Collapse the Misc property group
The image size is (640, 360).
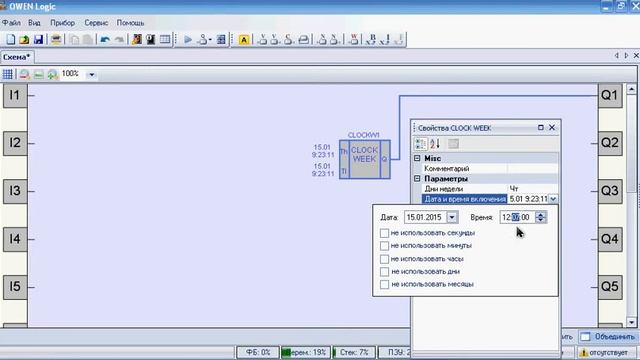(417, 158)
